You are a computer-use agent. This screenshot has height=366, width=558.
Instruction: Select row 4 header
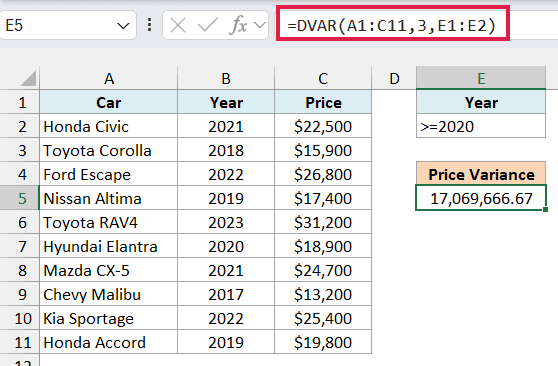coord(20,174)
